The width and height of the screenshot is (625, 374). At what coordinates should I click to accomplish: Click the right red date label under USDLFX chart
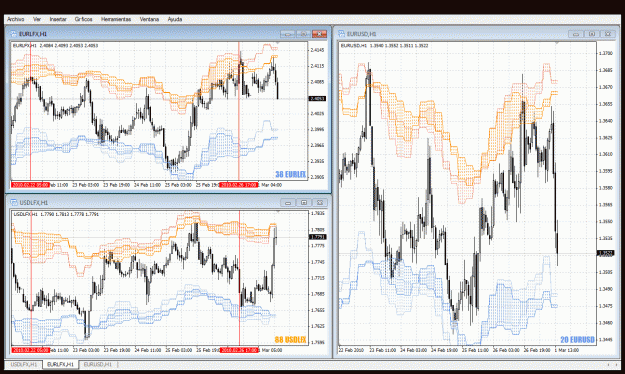point(239,350)
